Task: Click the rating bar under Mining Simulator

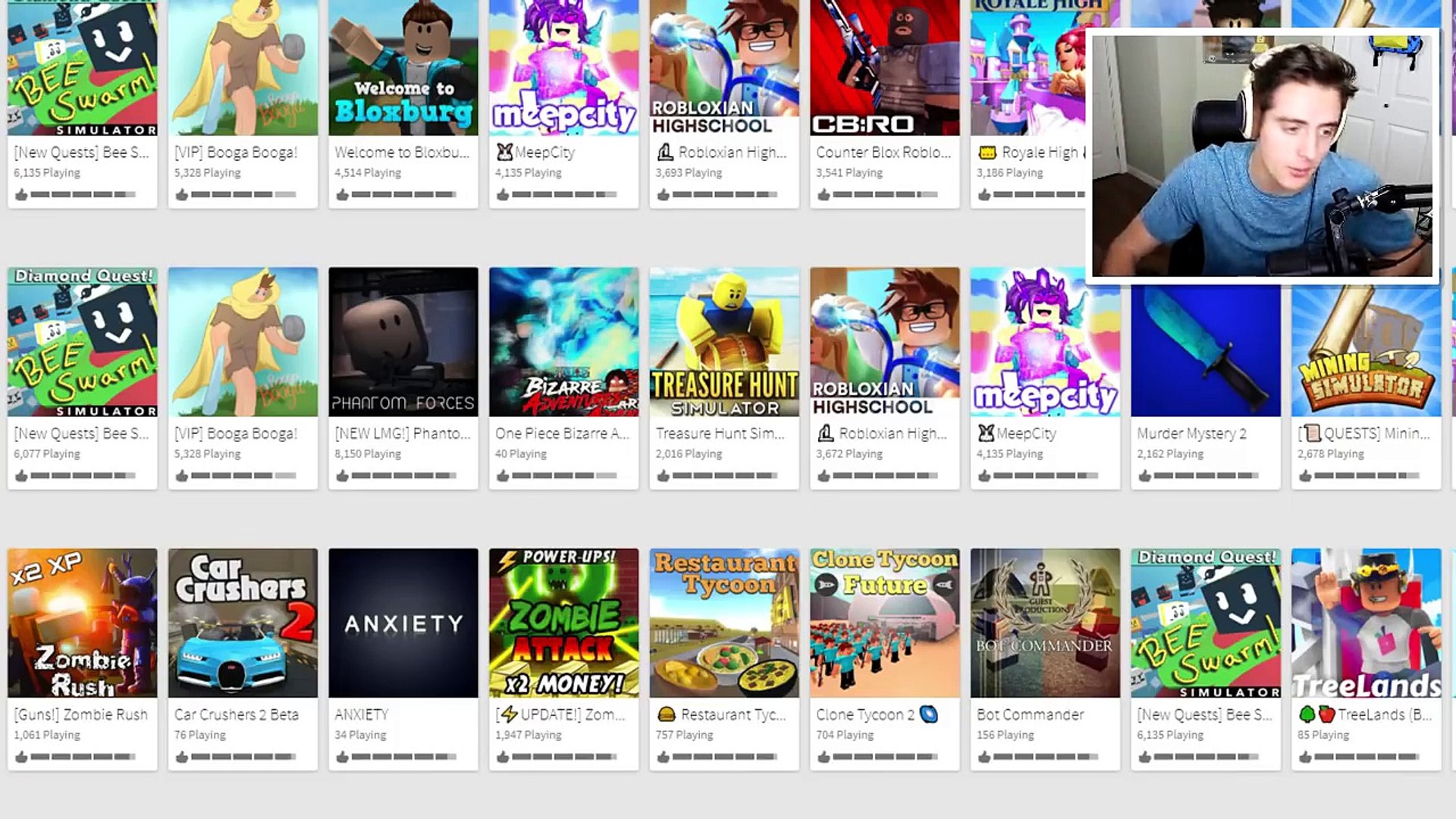Action: click(x=1366, y=476)
